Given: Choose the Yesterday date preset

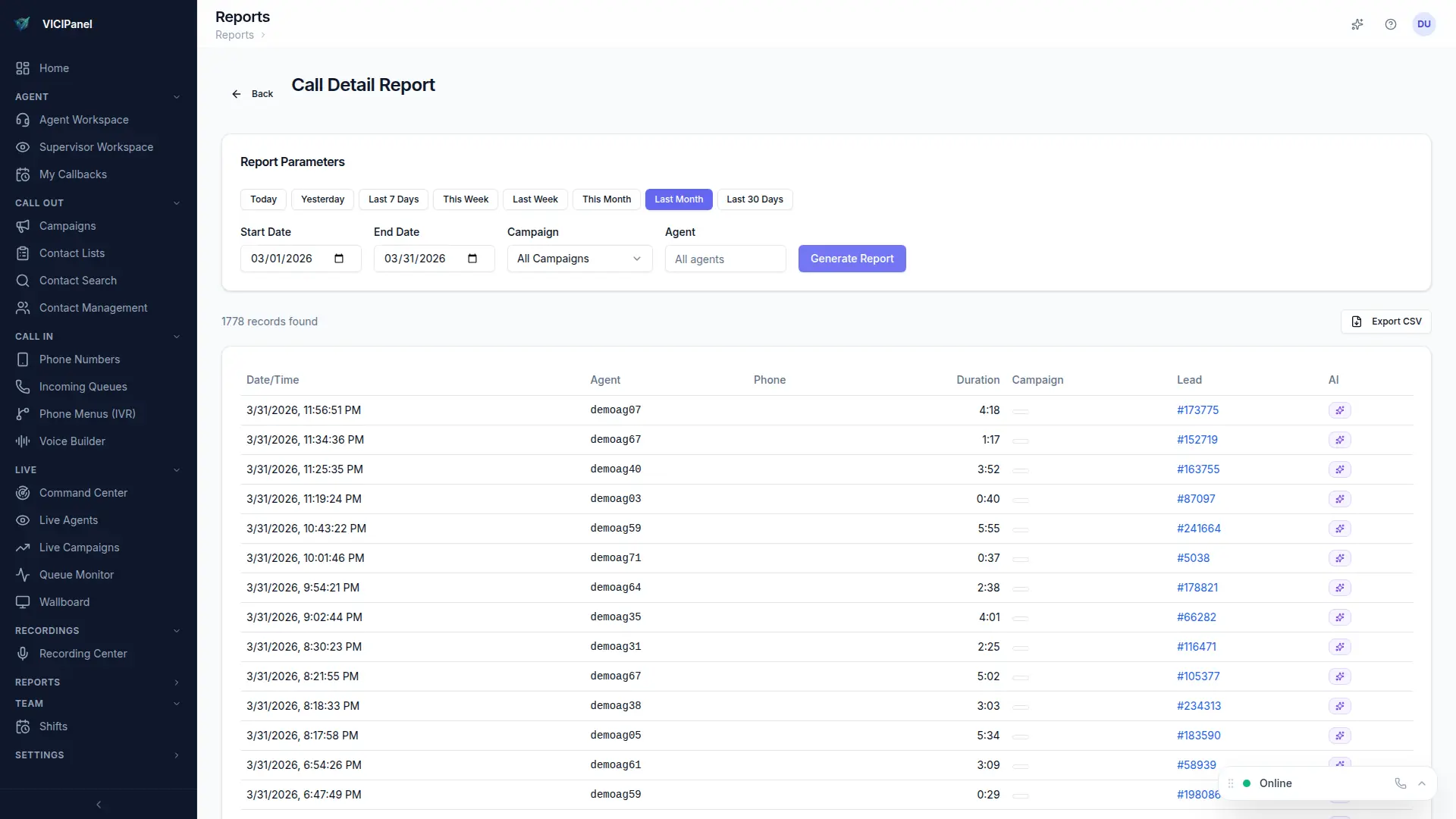Looking at the screenshot, I should (322, 199).
